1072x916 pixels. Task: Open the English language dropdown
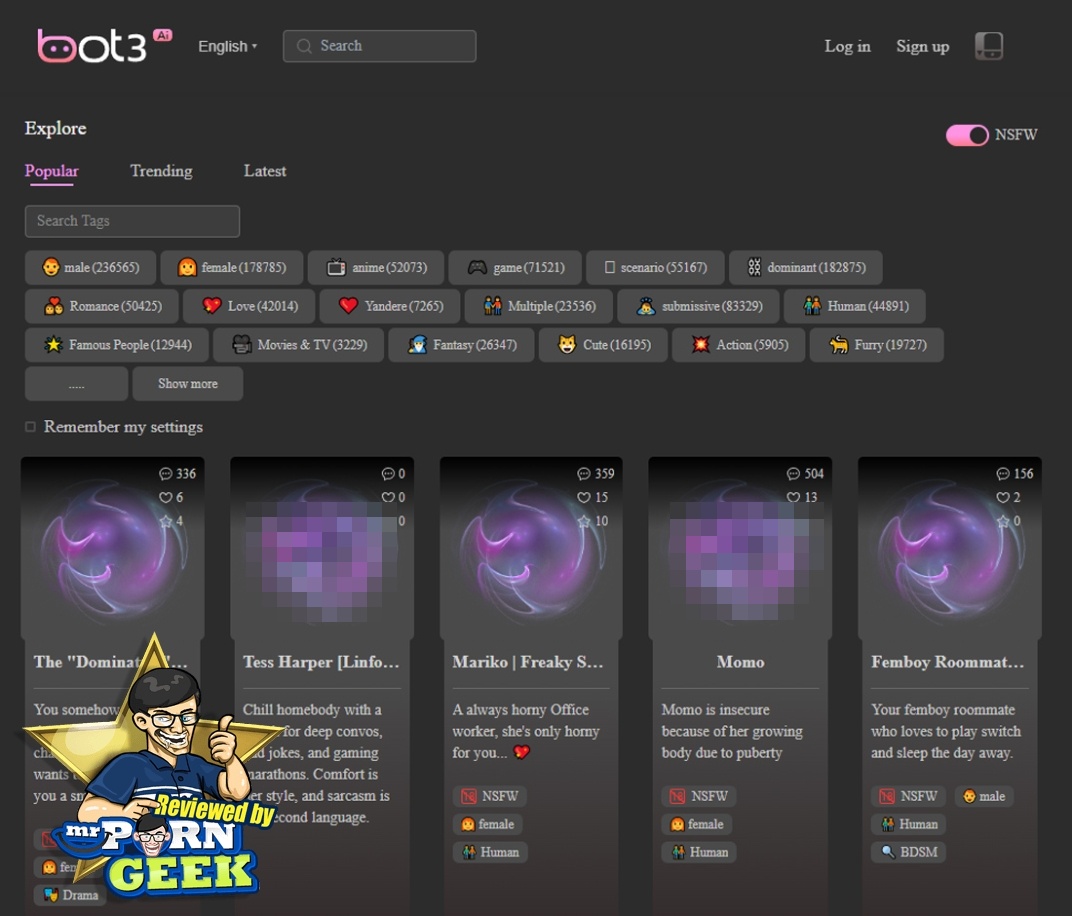[227, 46]
